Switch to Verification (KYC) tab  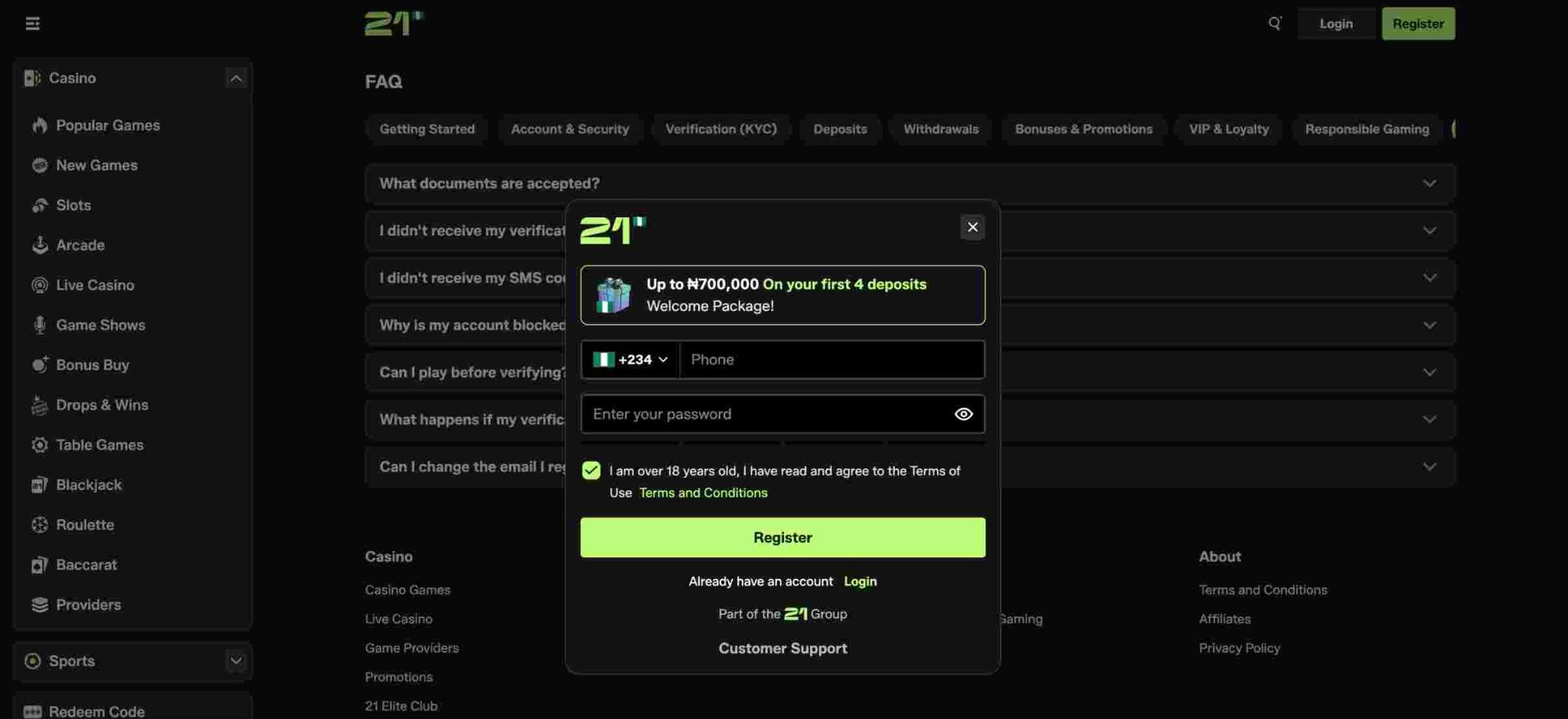click(720, 129)
